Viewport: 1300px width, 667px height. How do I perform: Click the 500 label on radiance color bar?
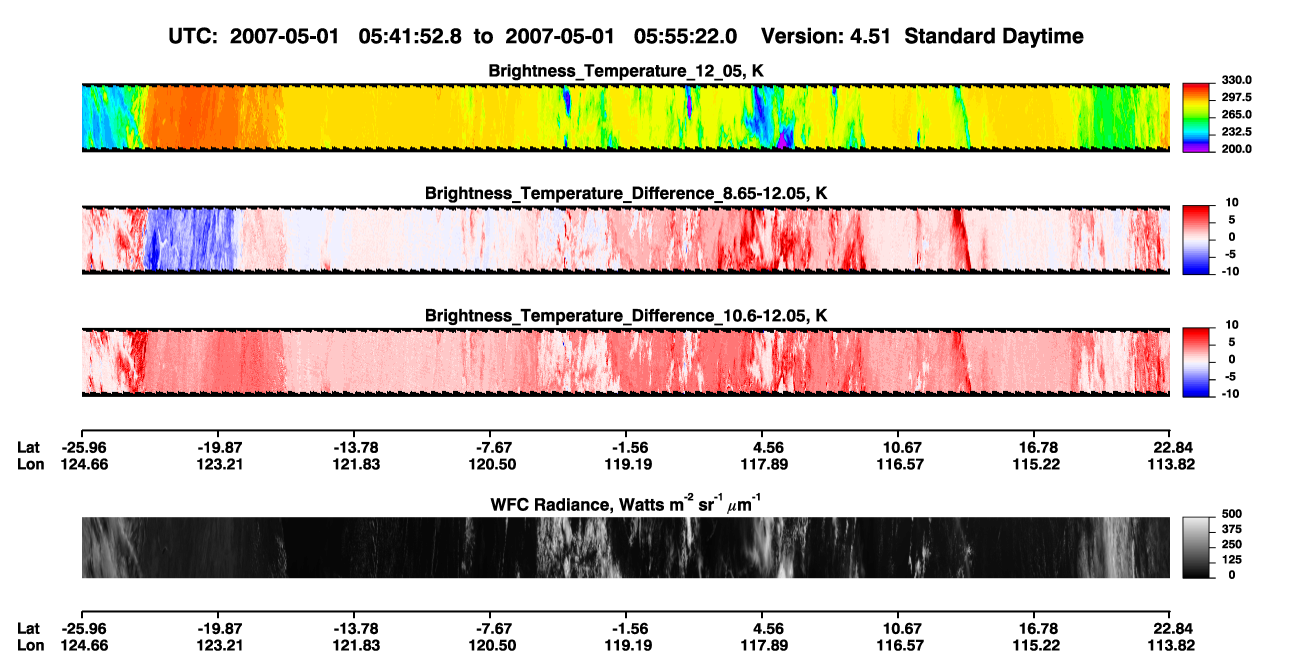1229,514
